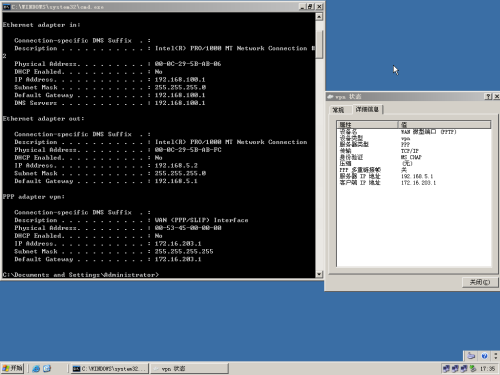Image resolution: width=500 pixels, height=375 pixels.
Task: Select the 详细信息 tab
Action: click(x=367, y=109)
